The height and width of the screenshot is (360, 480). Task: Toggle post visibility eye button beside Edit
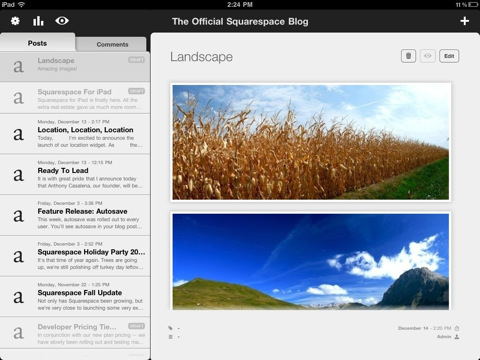(428, 56)
